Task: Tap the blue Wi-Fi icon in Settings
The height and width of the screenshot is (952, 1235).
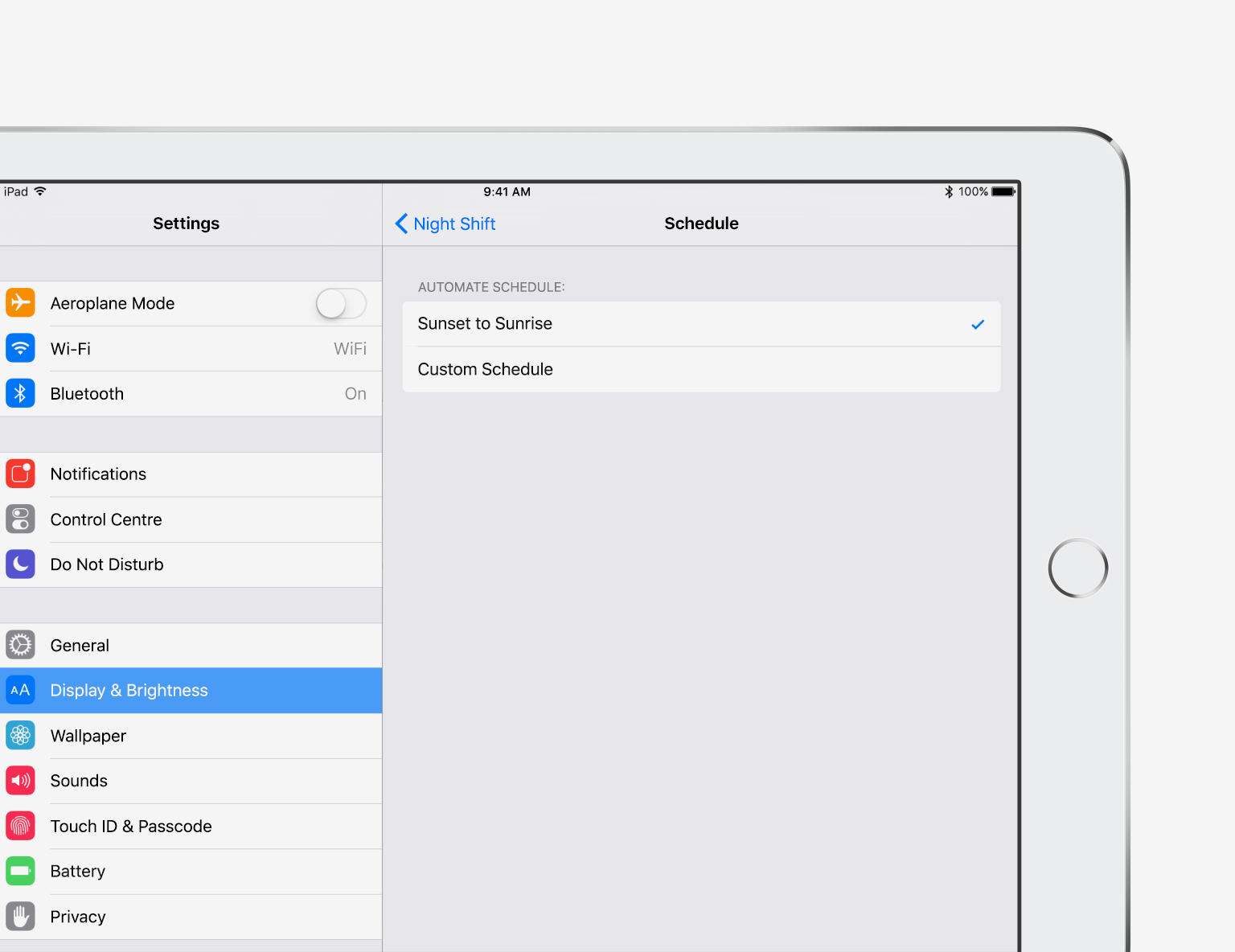Action: 20,348
